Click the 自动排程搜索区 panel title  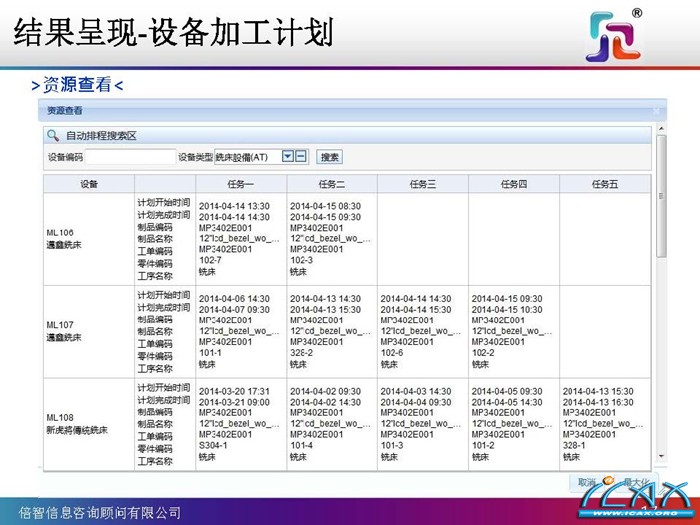[x=101, y=136]
